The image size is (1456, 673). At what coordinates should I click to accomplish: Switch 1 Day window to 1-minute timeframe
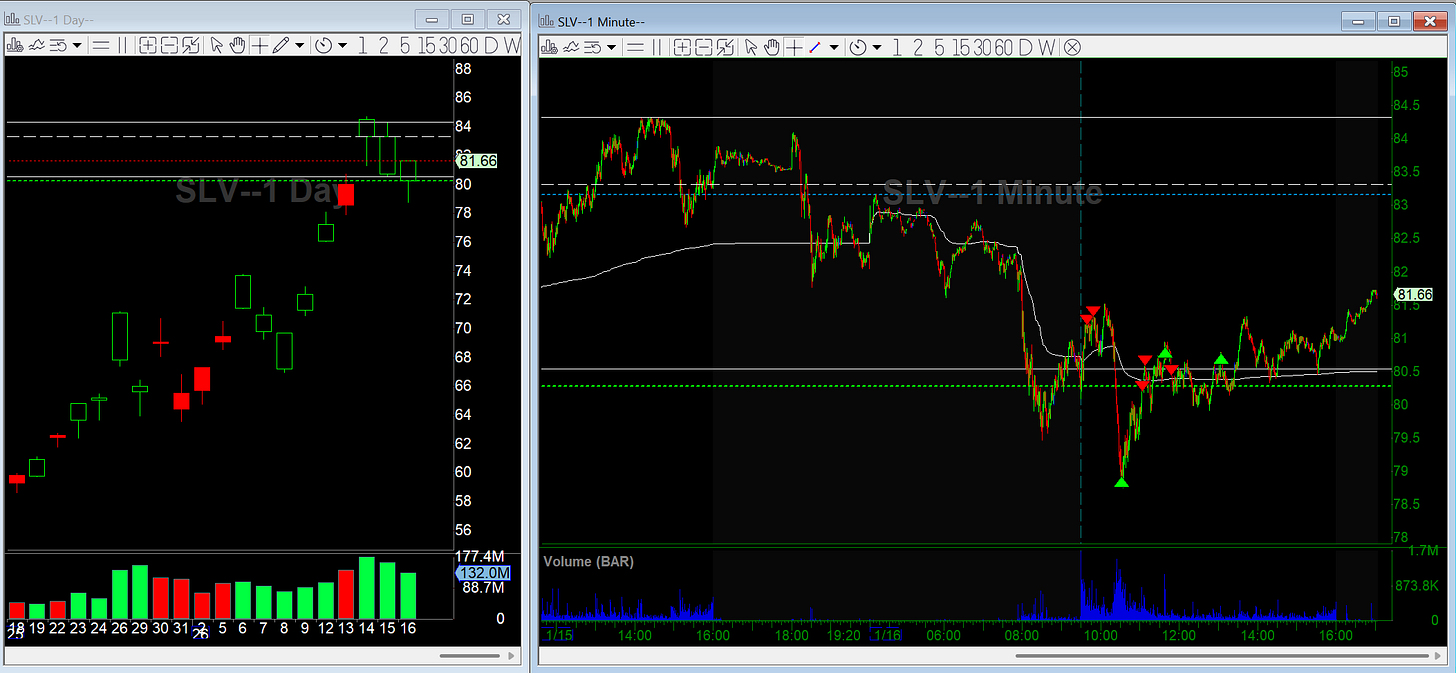[x=362, y=45]
